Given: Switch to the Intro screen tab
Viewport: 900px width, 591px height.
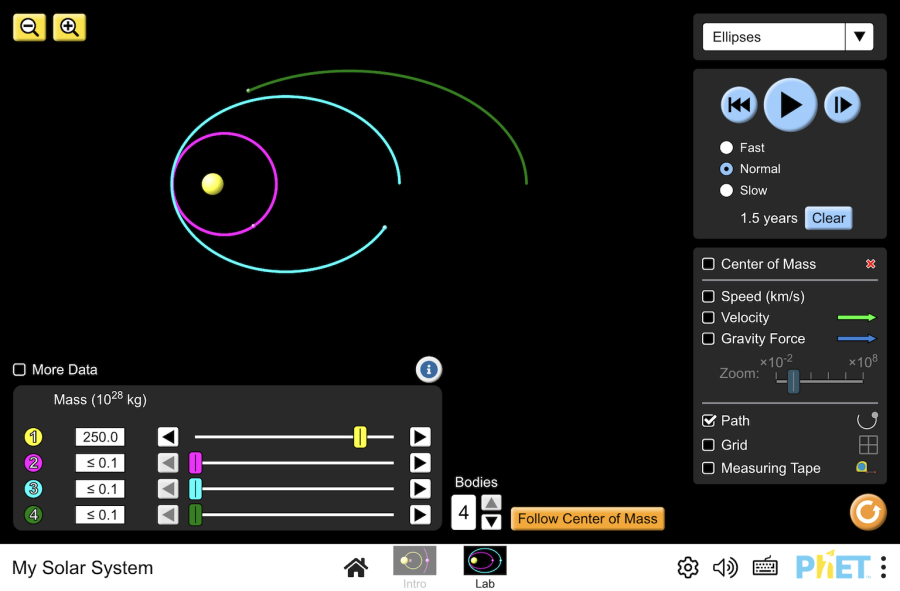Looking at the screenshot, I should pos(414,567).
